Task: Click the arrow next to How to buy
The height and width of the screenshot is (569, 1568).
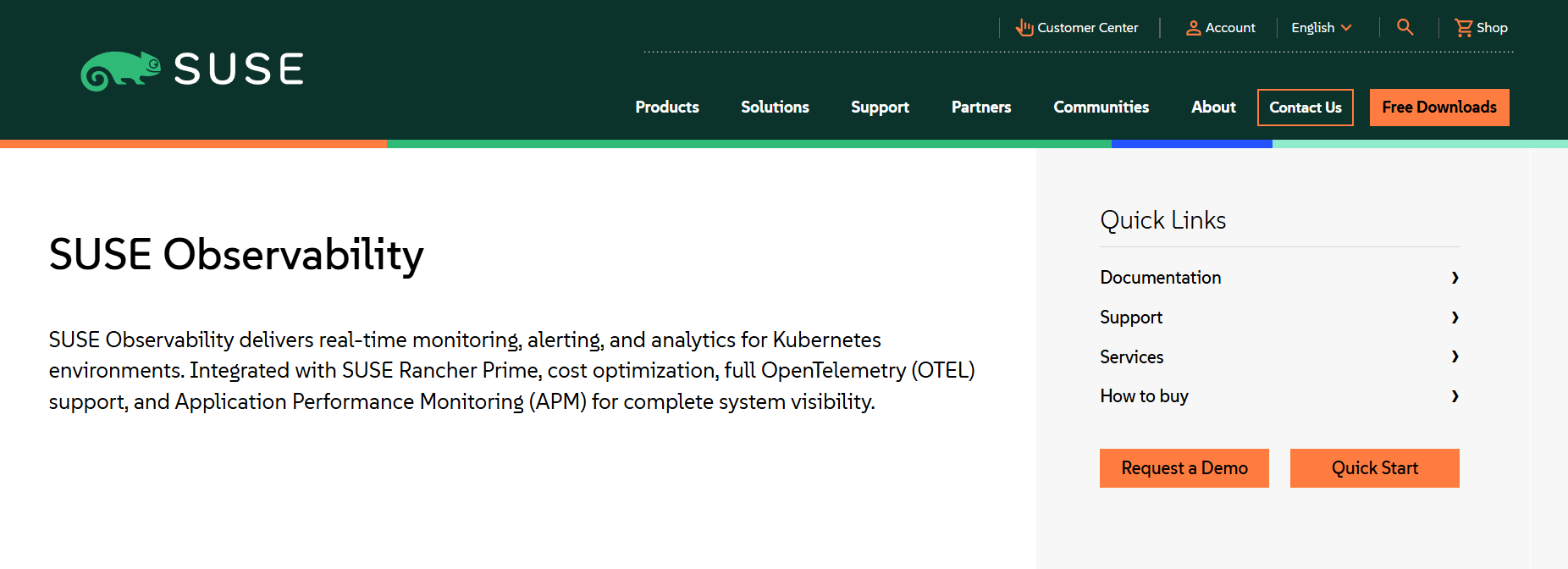Action: 1455,396
